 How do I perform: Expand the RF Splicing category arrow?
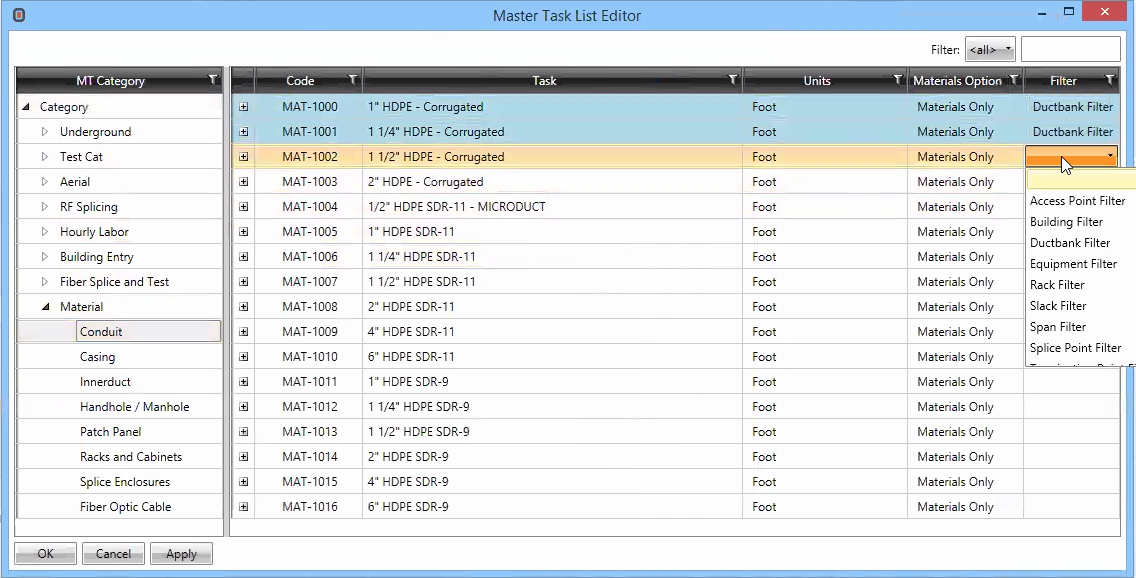click(x=45, y=206)
